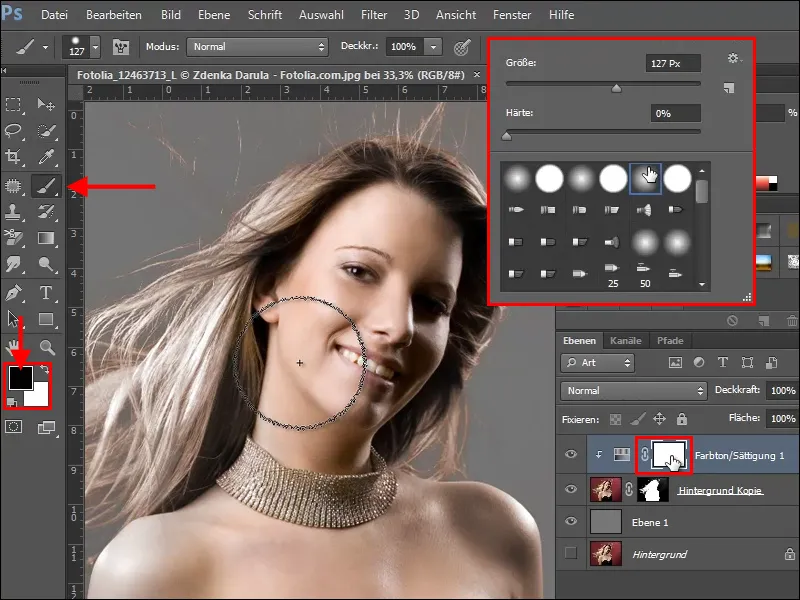The height and width of the screenshot is (600, 800).
Task: Select the Gradient tool
Action: coord(46,237)
